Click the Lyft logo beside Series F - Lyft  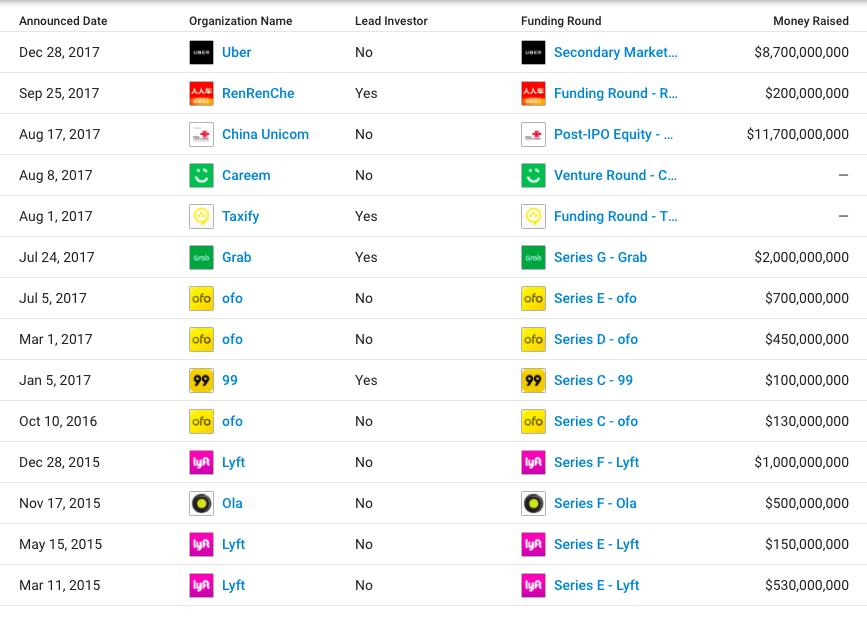click(x=533, y=462)
